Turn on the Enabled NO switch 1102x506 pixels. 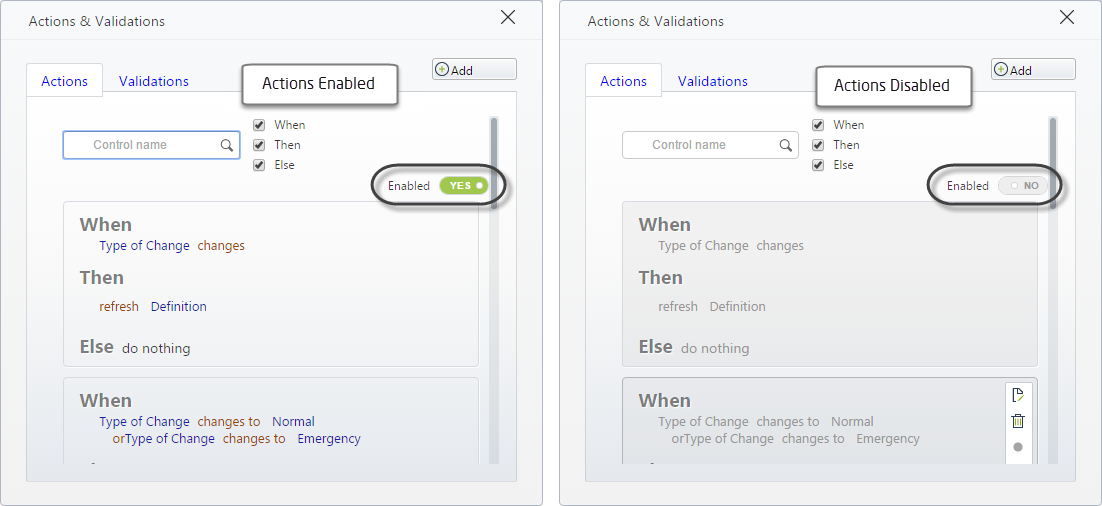1023,186
